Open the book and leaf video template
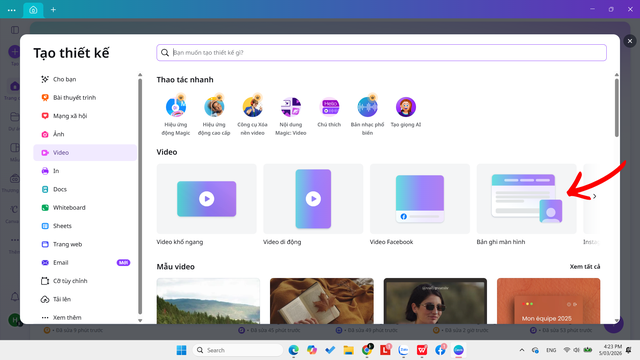 click(x=322, y=301)
